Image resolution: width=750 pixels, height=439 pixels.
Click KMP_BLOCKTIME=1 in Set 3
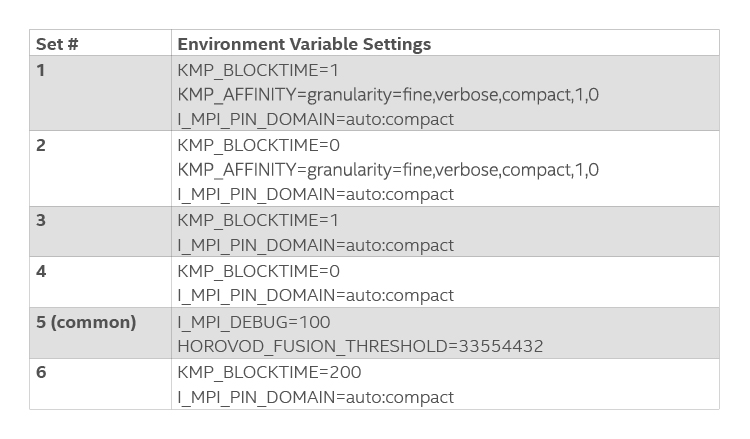point(258,220)
